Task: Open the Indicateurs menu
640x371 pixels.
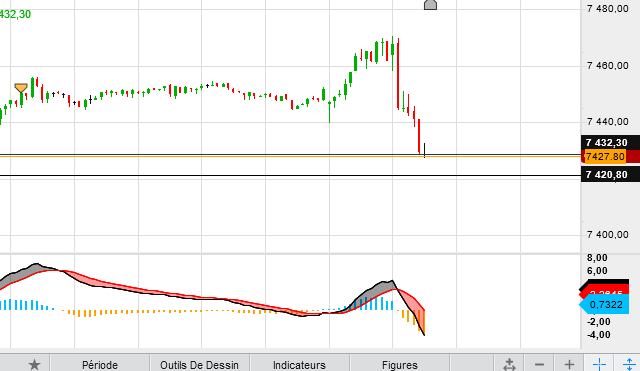Action: point(299,364)
